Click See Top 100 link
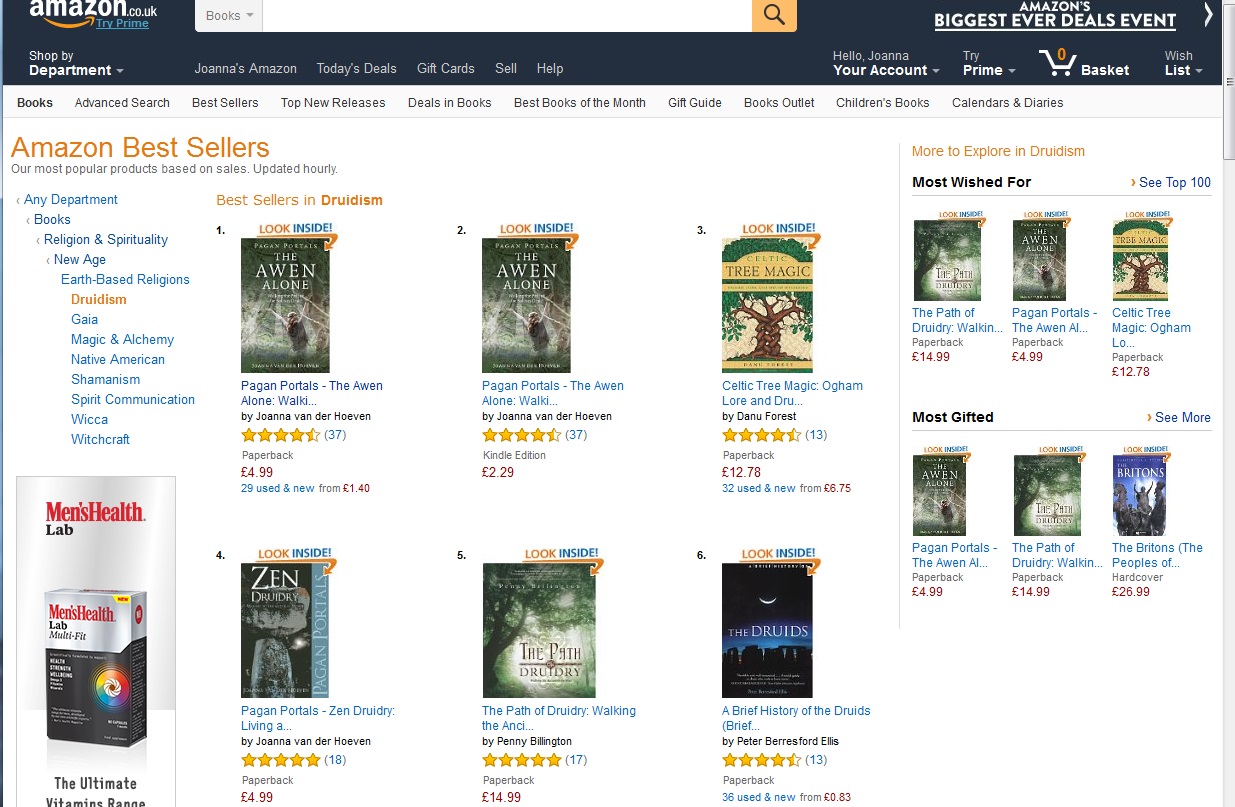The height and width of the screenshot is (807, 1235). click(1174, 182)
